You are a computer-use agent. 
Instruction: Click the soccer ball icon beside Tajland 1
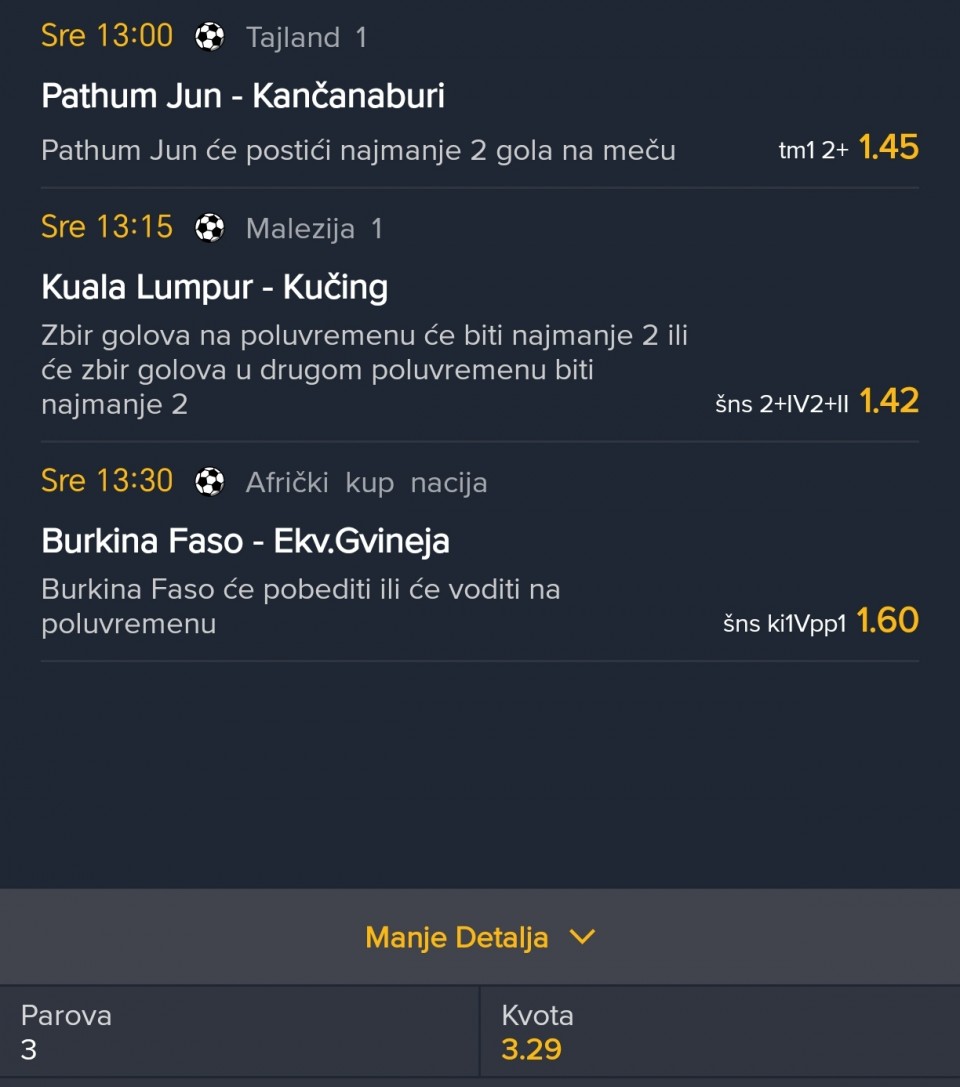tap(210, 38)
